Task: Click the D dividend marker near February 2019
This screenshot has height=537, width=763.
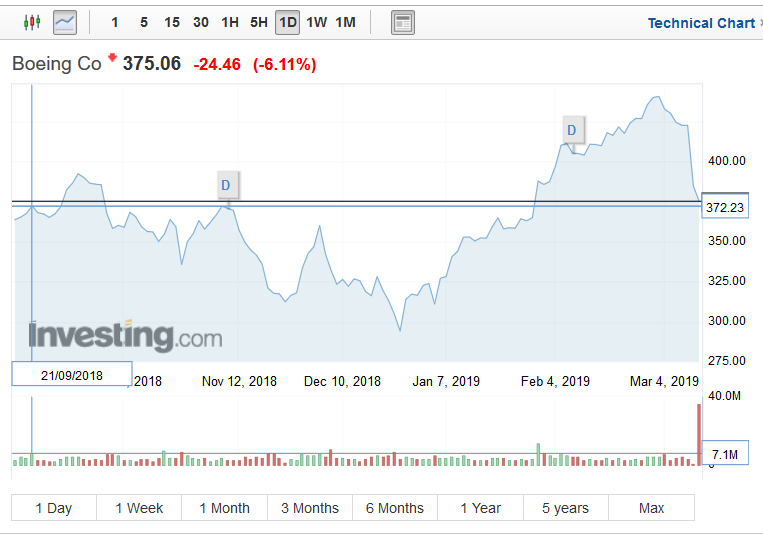Action: point(572,130)
